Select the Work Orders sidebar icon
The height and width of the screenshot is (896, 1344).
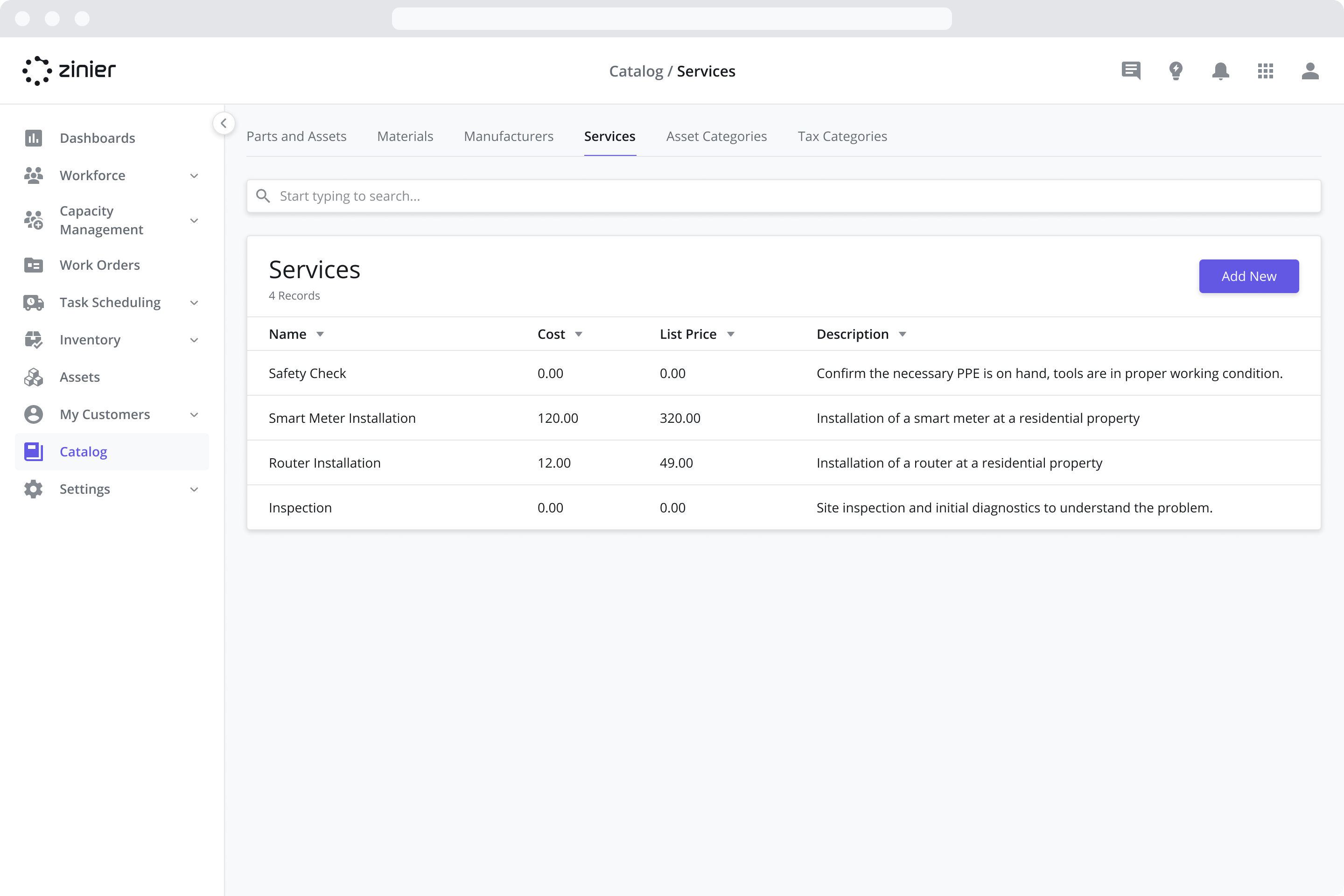click(x=33, y=265)
